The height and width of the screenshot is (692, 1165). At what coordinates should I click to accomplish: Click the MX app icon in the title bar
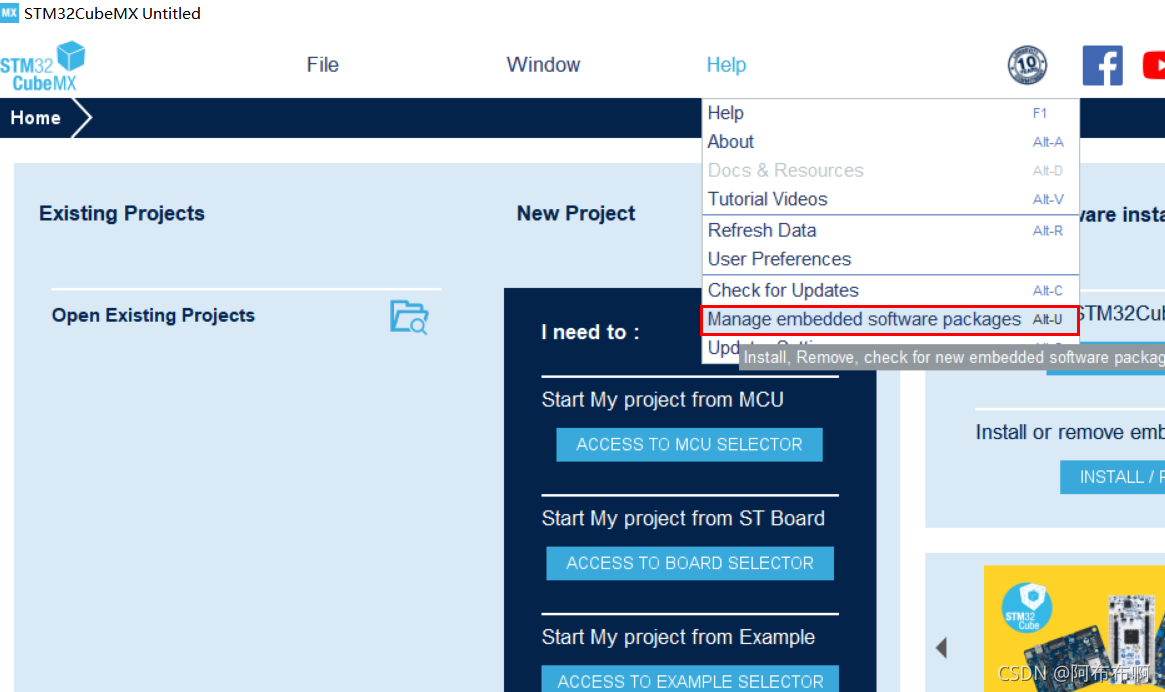pos(10,13)
